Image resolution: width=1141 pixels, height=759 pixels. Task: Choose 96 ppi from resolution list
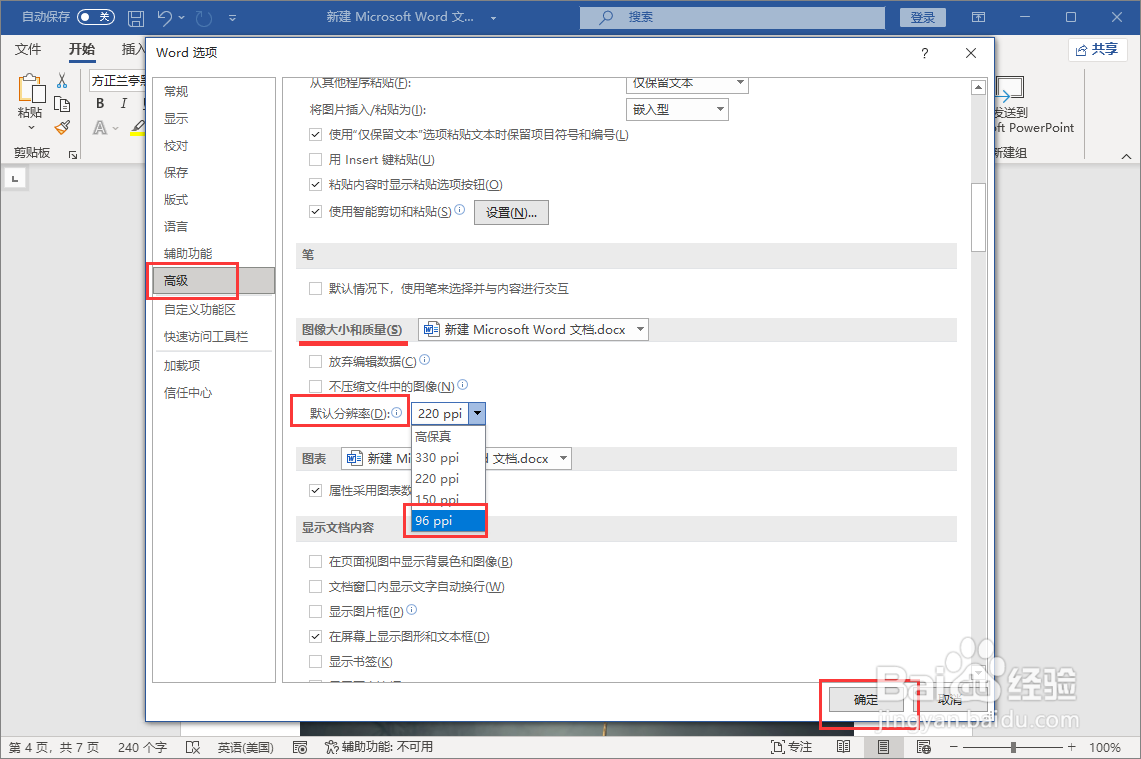pyautogui.click(x=448, y=521)
